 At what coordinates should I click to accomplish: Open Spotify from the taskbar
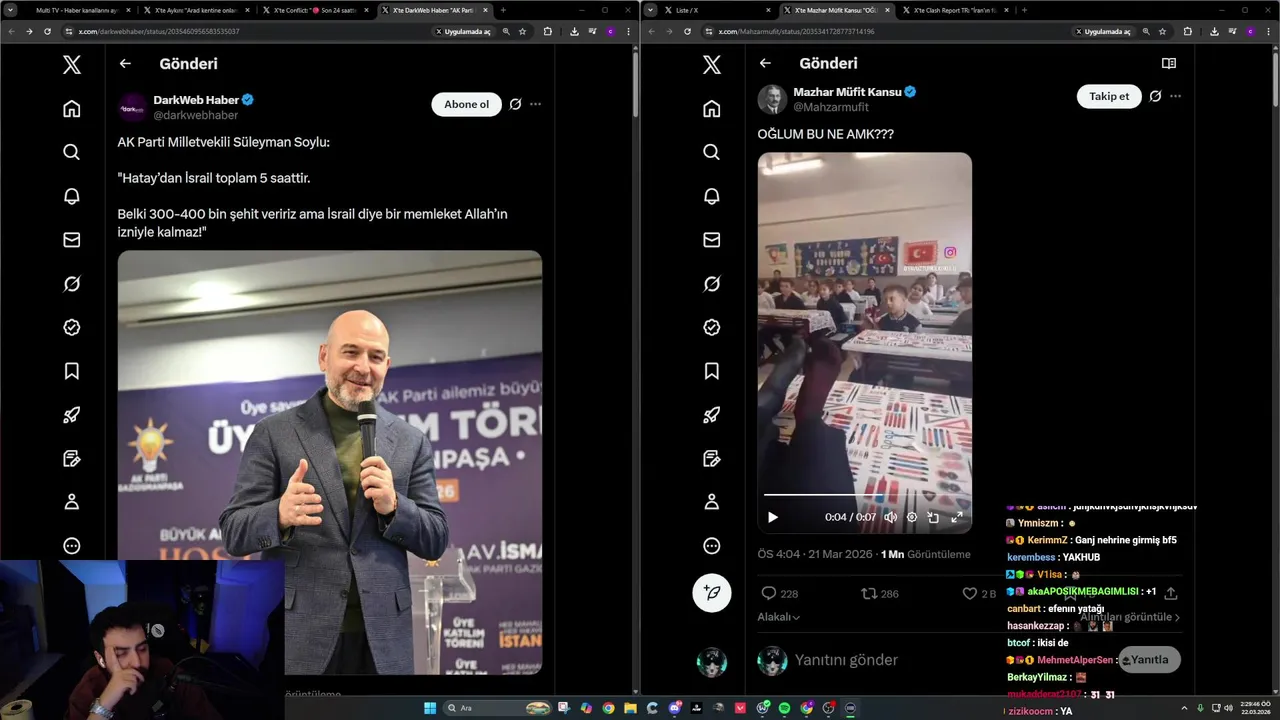(784, 708)
